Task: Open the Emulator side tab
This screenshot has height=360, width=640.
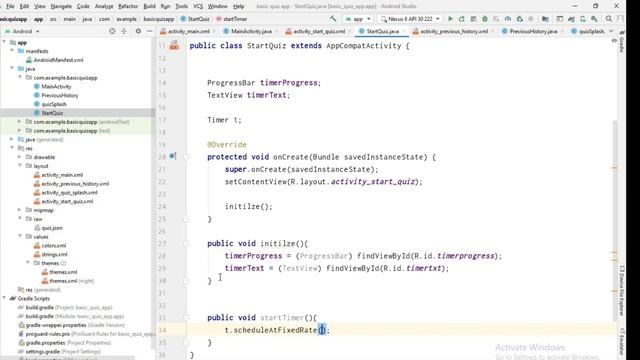Action: [x=622, y=342]
